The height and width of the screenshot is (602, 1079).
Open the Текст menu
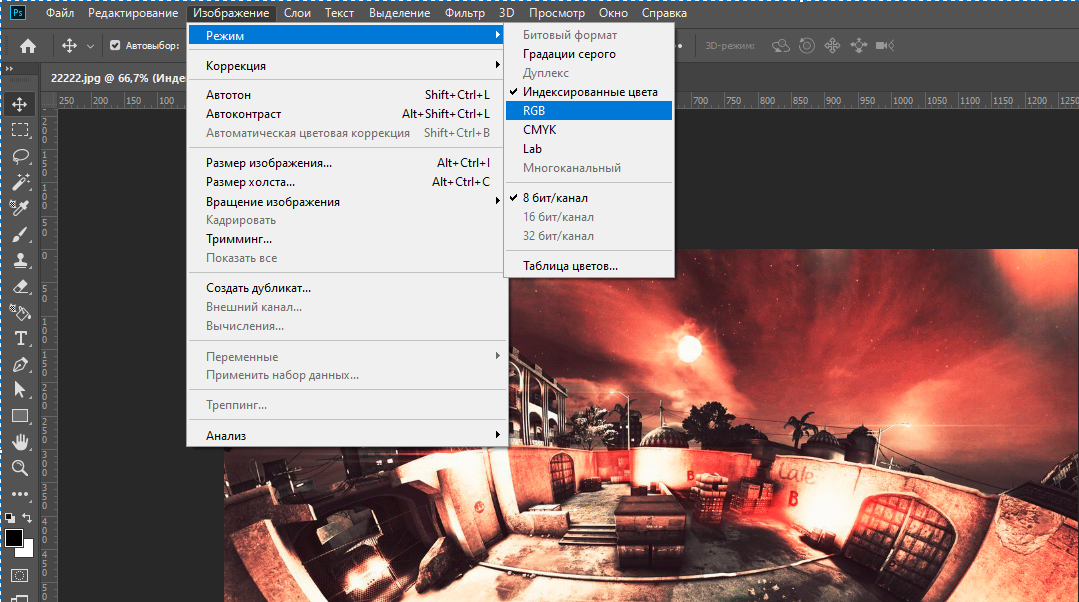(339, 13)
